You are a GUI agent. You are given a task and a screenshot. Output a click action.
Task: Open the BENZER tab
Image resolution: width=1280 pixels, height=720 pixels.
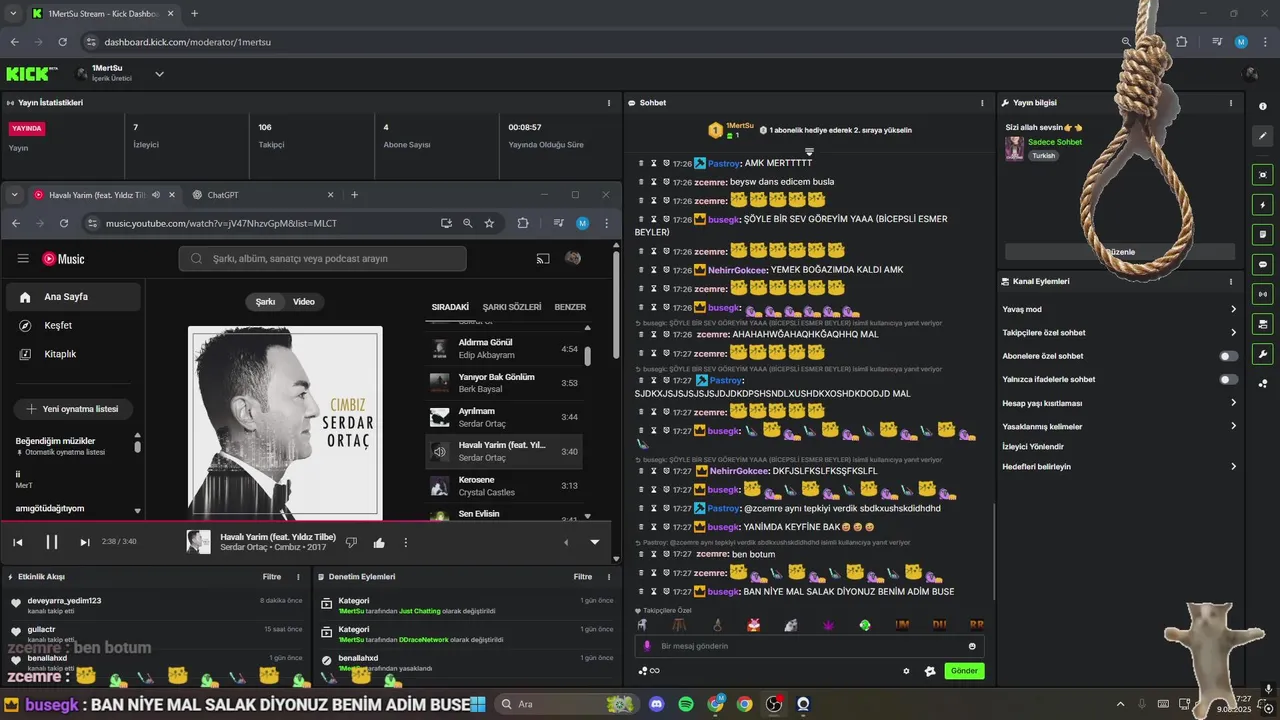click(570, 307)
